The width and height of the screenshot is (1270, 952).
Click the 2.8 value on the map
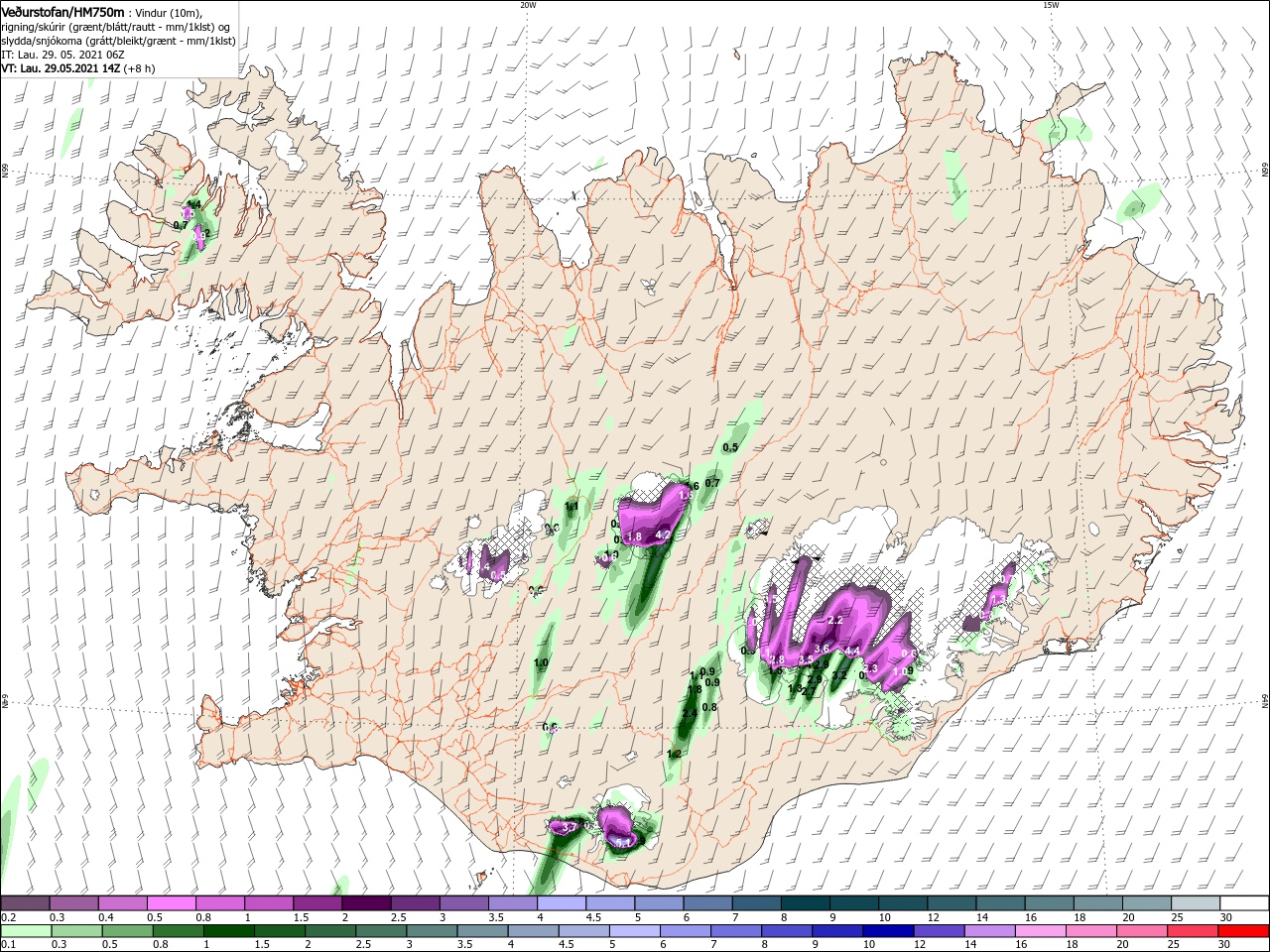778,659
